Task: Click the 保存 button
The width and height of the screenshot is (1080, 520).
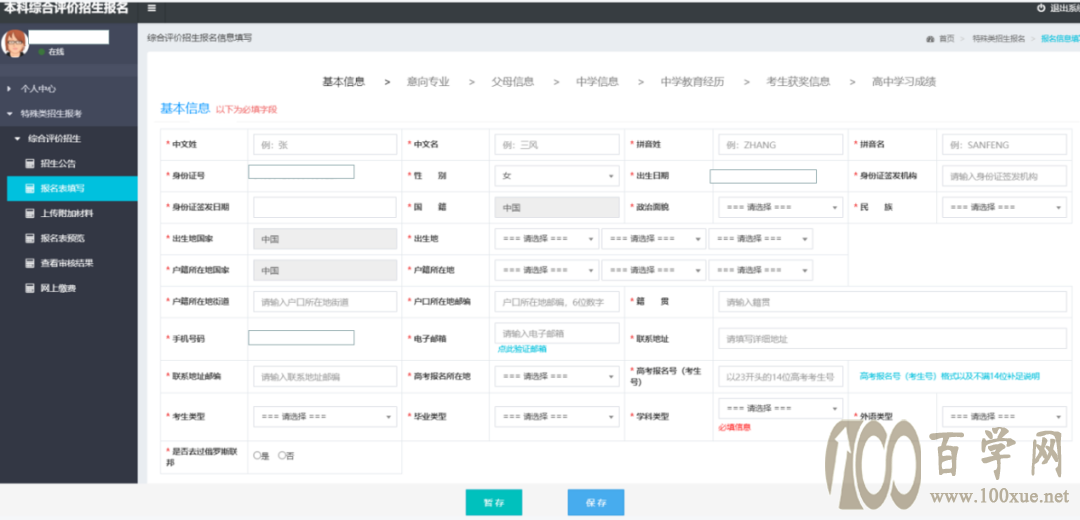Action: (x=596, y=503)
